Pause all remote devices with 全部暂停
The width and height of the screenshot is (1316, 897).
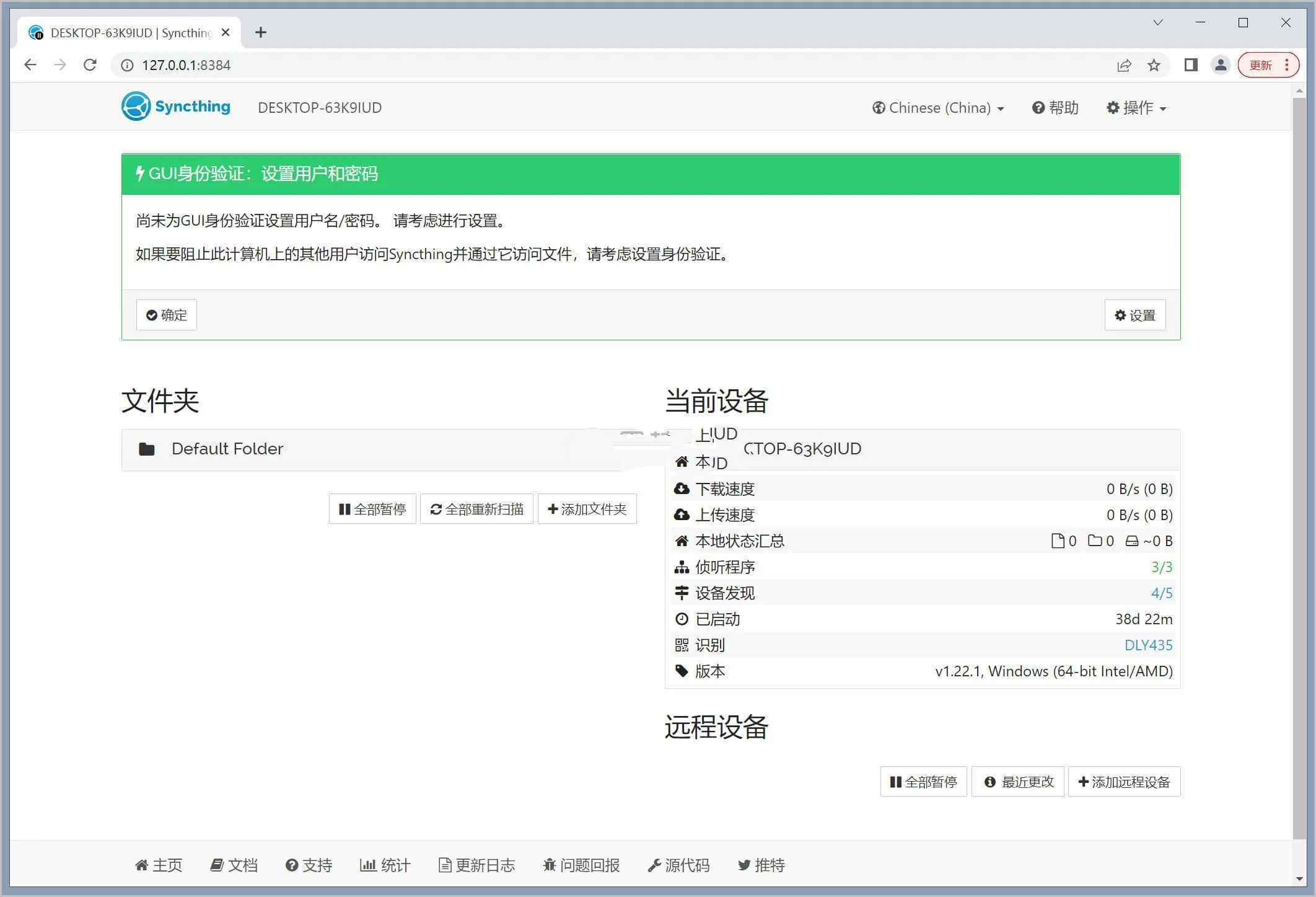point(923,781)
